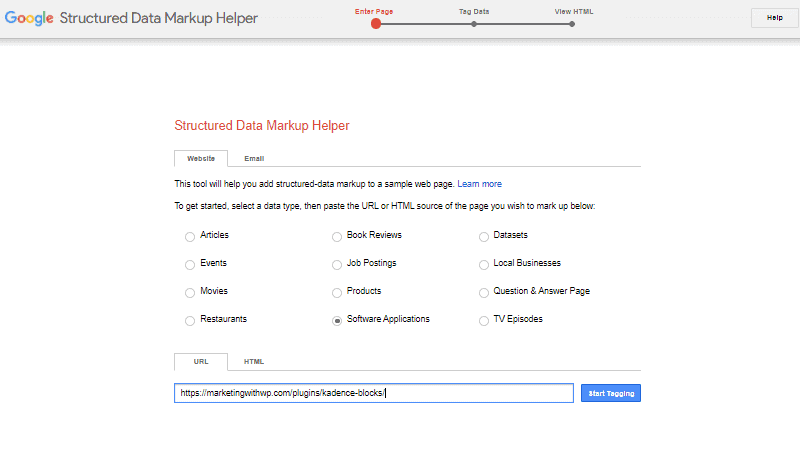Open the HTML input tab
Image resolution: width=800 pixels, height=451 pixels.
pos(254,362)
